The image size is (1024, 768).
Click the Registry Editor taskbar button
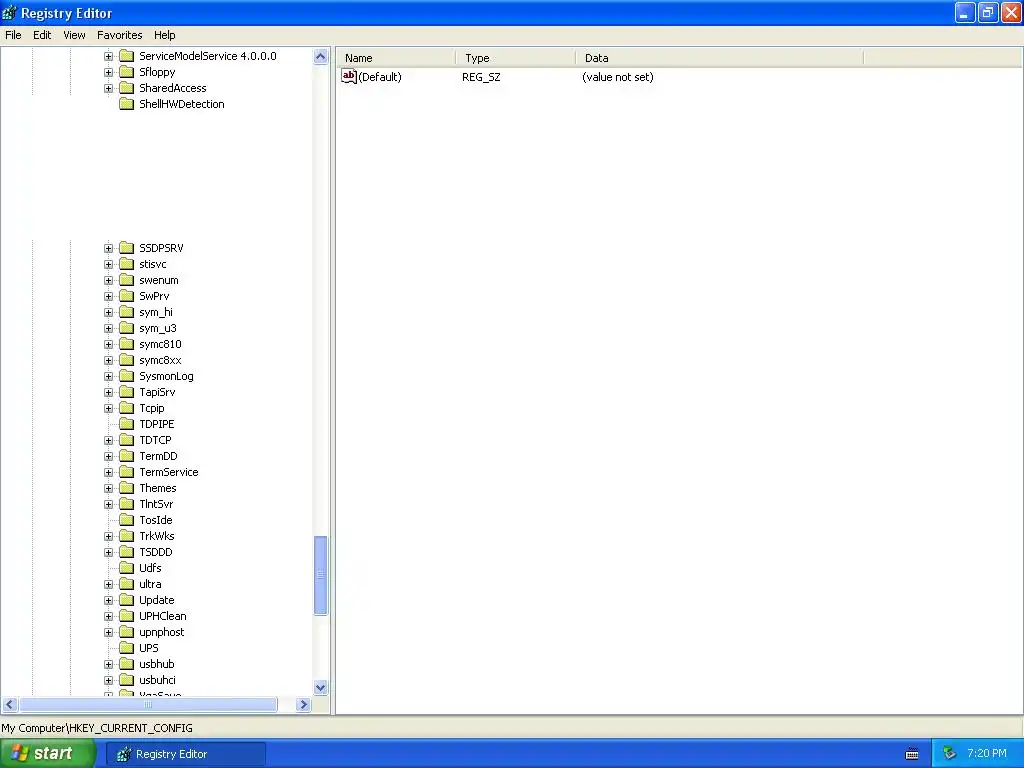[x=186, y=754]
